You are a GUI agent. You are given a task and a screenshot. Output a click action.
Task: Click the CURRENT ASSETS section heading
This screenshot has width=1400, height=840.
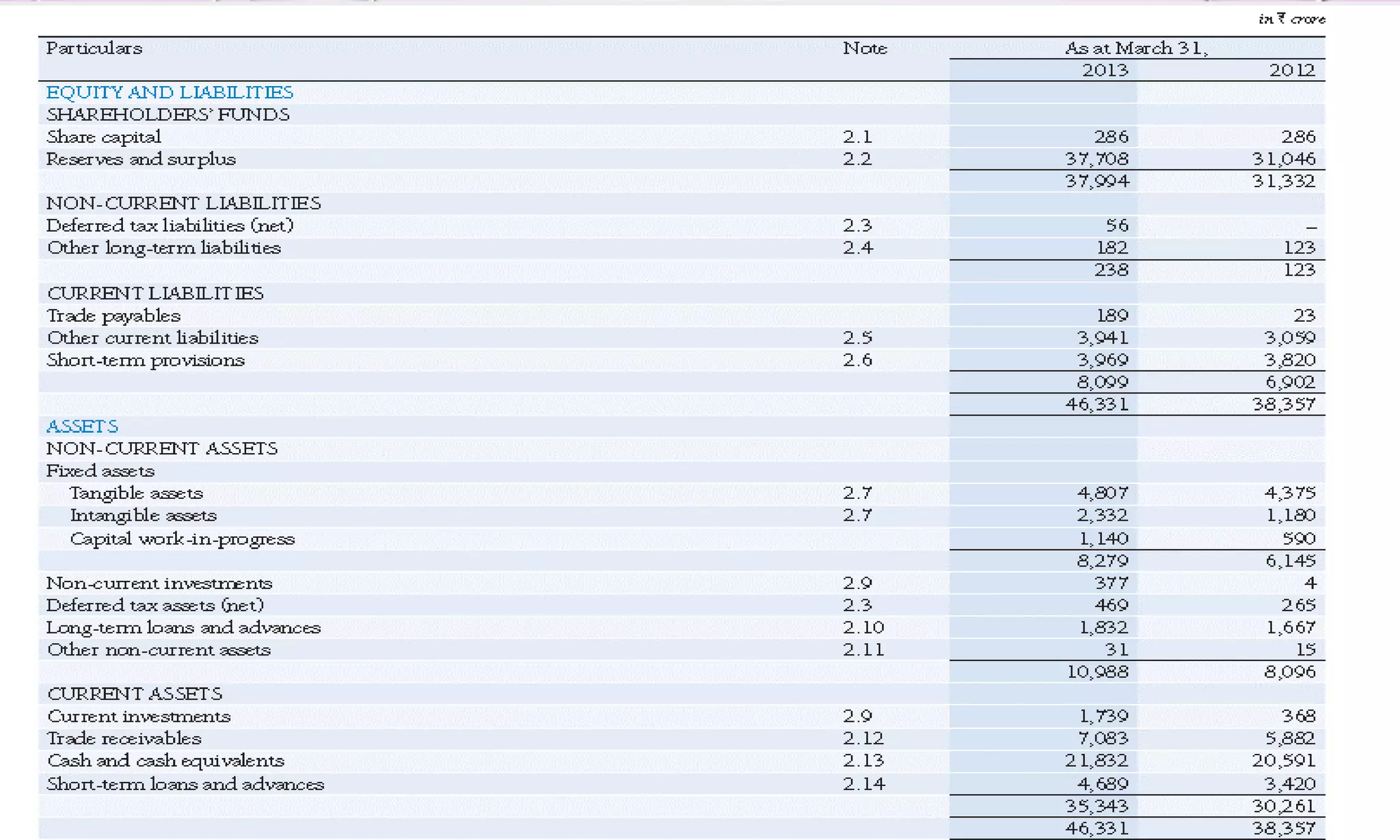(x=135, y=694)
